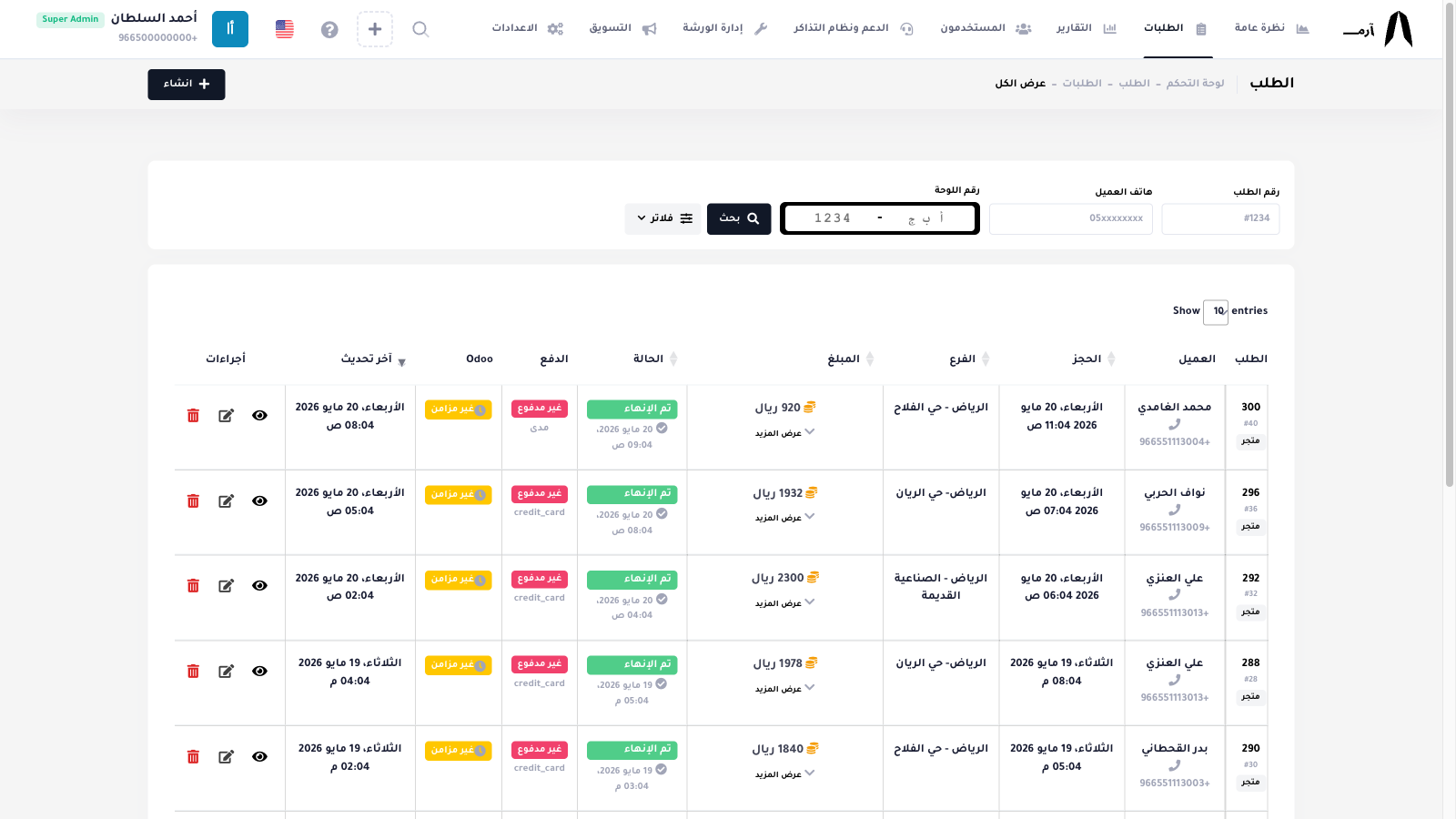Delete order 292 with trash icon
The width and height of the screenshot is (1456, 819).
pyautogui.click(x=193, y=586)
